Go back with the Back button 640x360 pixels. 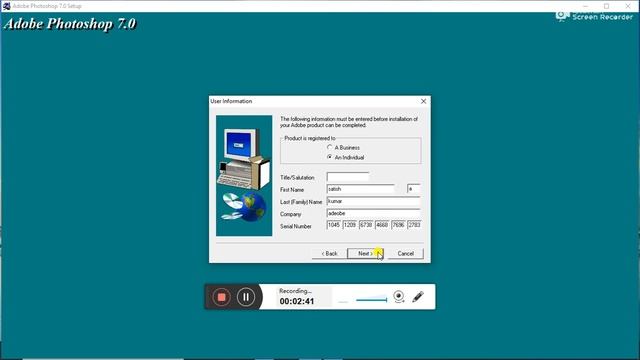click(329, 253)
